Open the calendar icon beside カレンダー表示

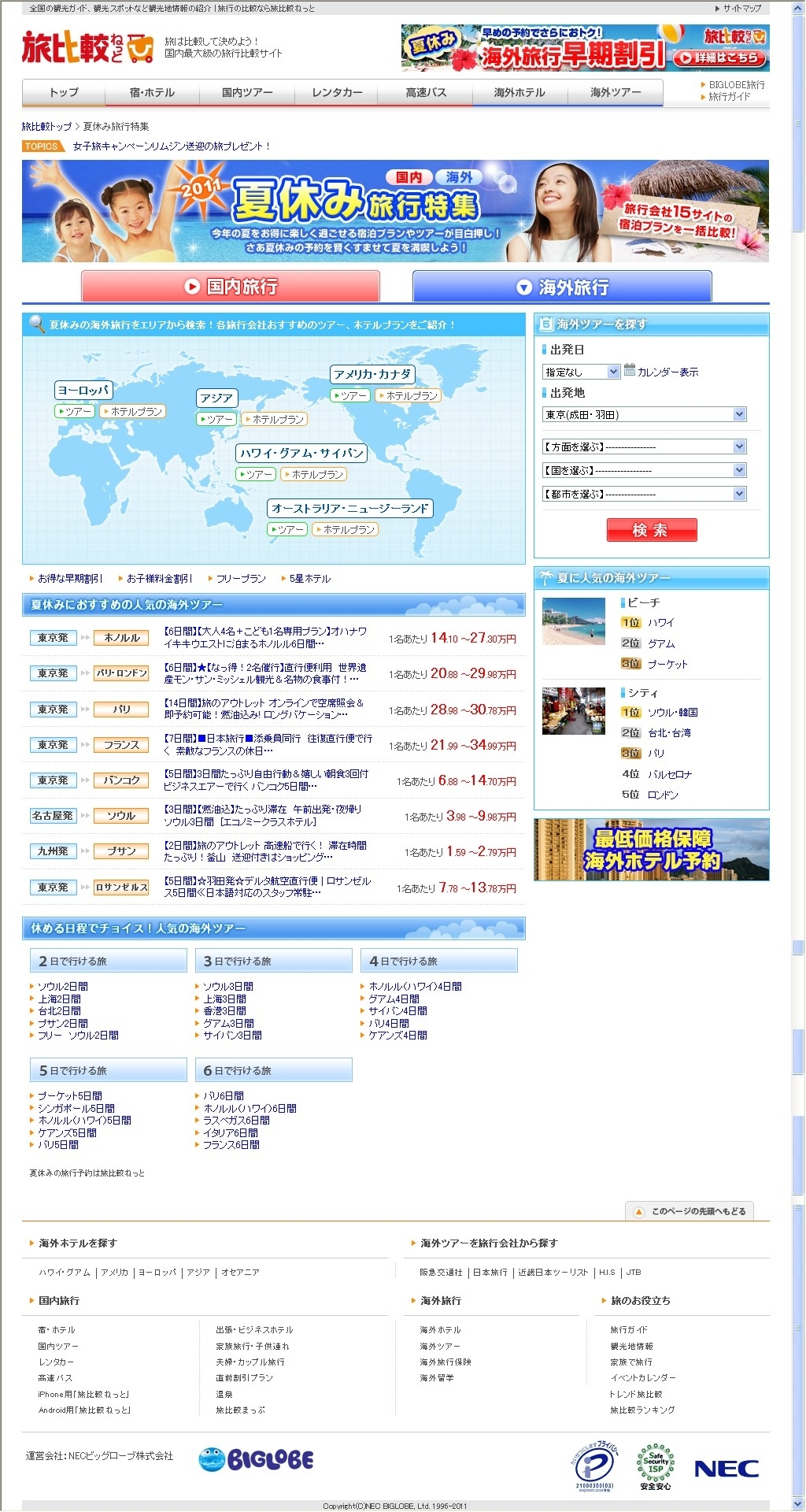(629, 370)
